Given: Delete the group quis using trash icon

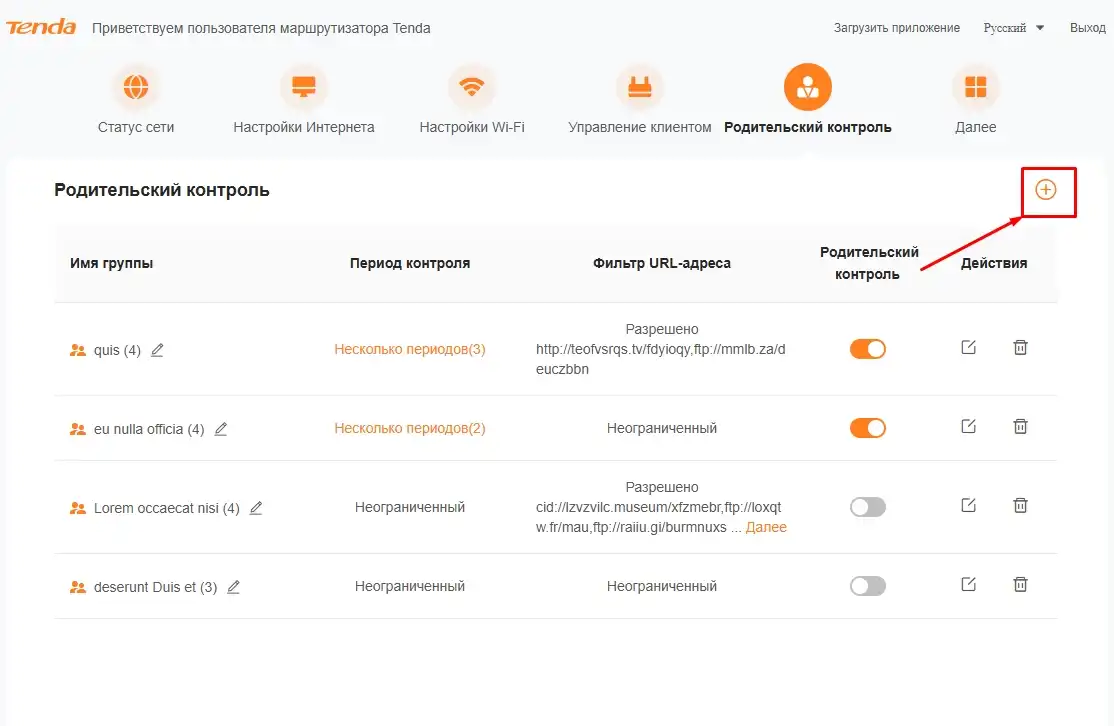Looking at the screenshot, I should (x=1020, y=347).
